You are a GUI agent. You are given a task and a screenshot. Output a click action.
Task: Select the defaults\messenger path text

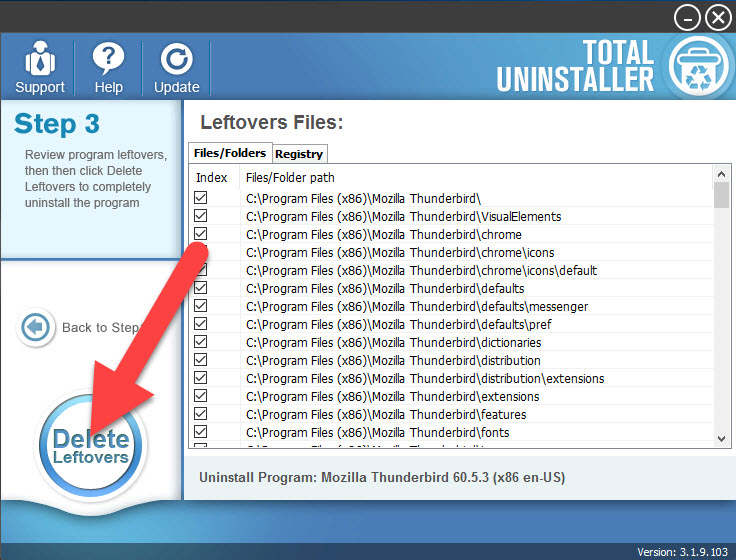pyautogui.click(x=417, y=307)
